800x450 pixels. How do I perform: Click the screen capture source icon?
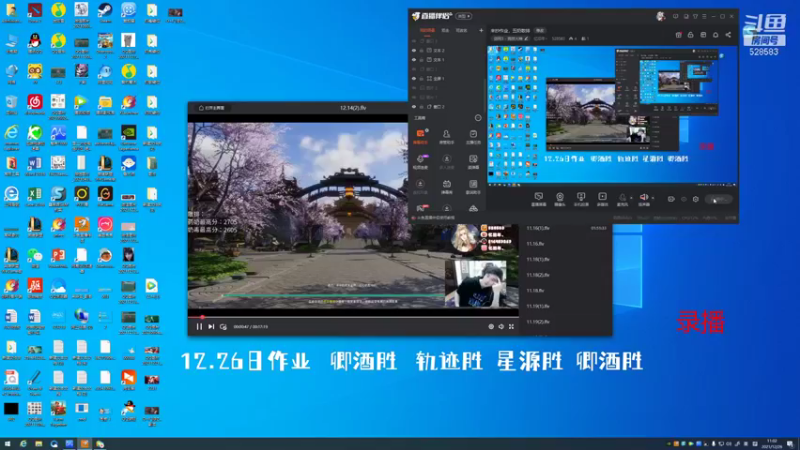tap(538, 199)
